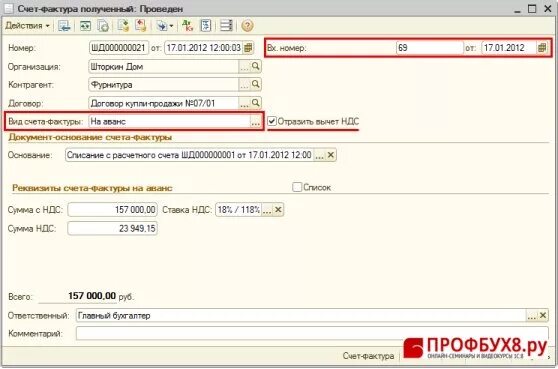
Task: Click the Основание field Списание с расчетного счета
Action: (189, 155)
